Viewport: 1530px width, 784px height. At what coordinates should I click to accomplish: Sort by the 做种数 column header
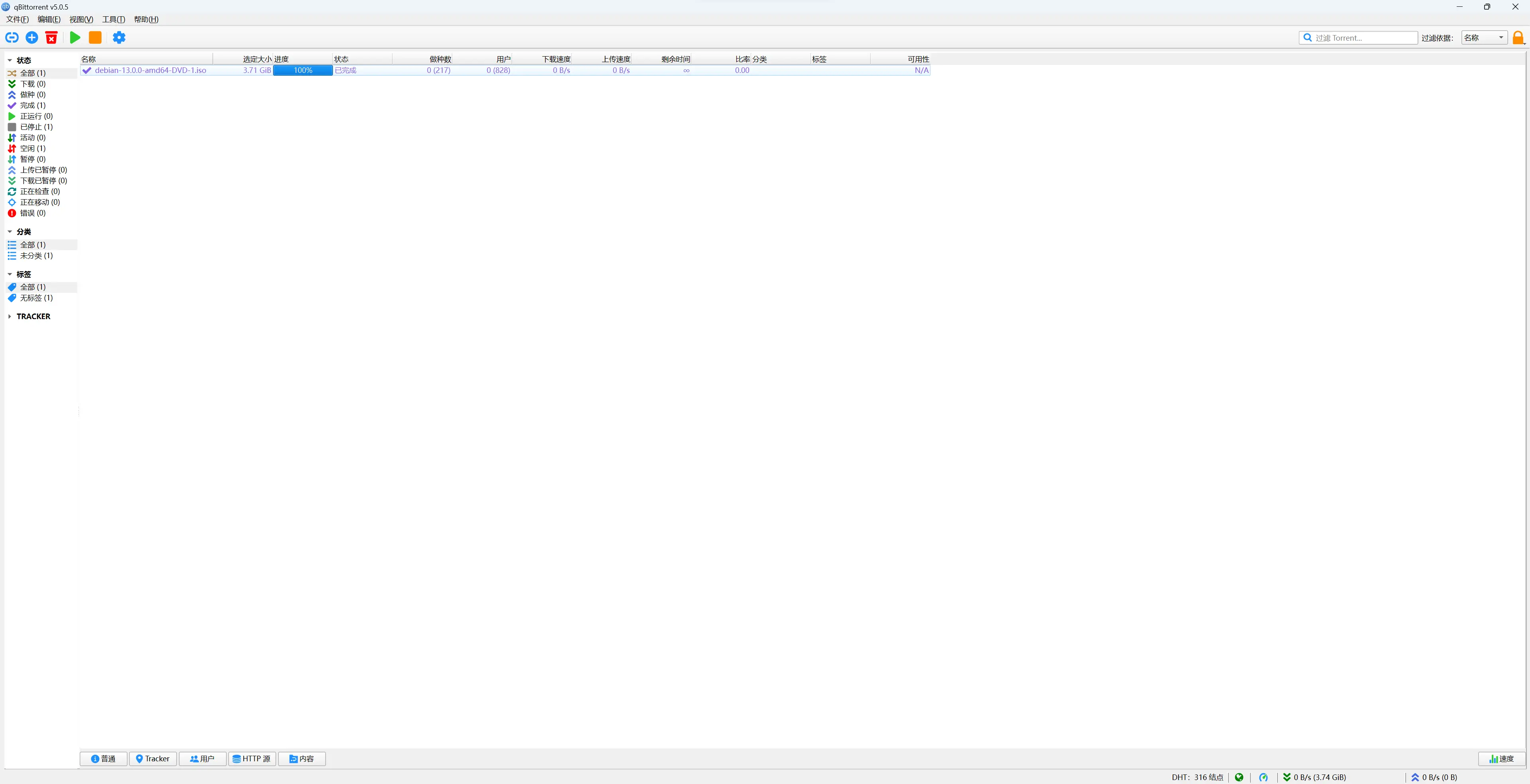click(x=439, y=59)
